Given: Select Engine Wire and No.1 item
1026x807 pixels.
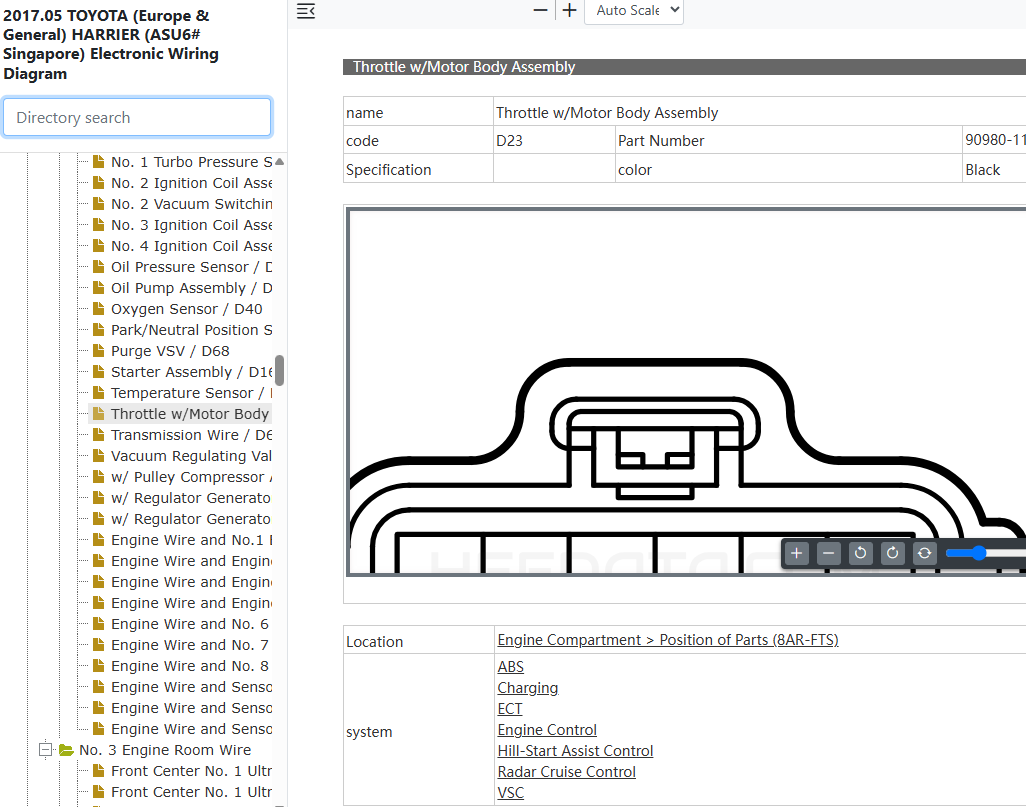Looking at the screenshot, I should point(191,539).
